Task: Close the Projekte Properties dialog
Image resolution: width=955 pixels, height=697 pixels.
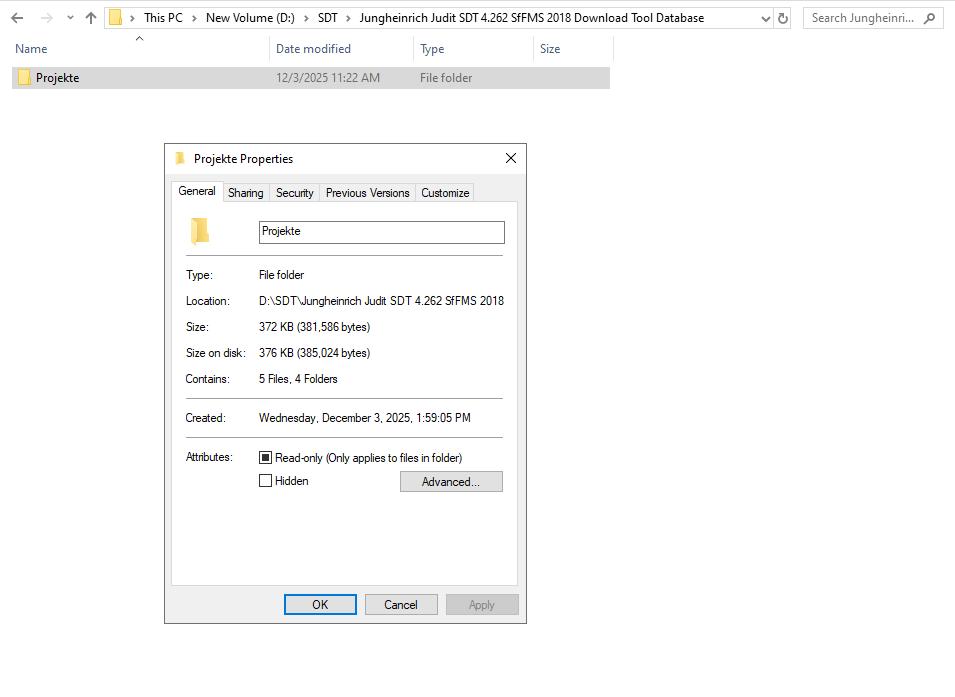Action: (x=511, y=158)
